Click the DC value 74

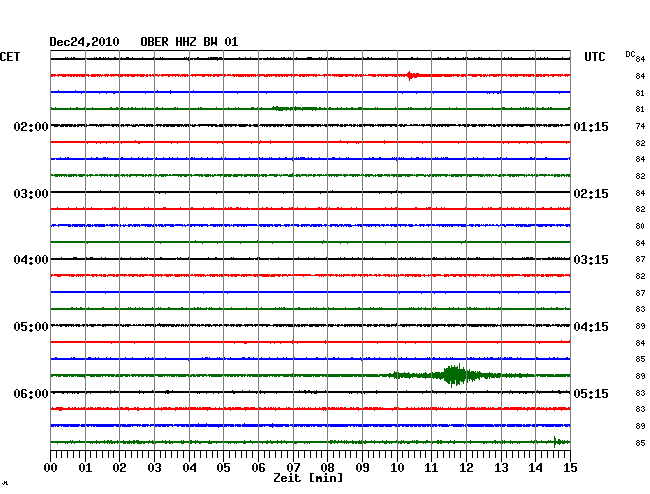click(x=640, y=126)
